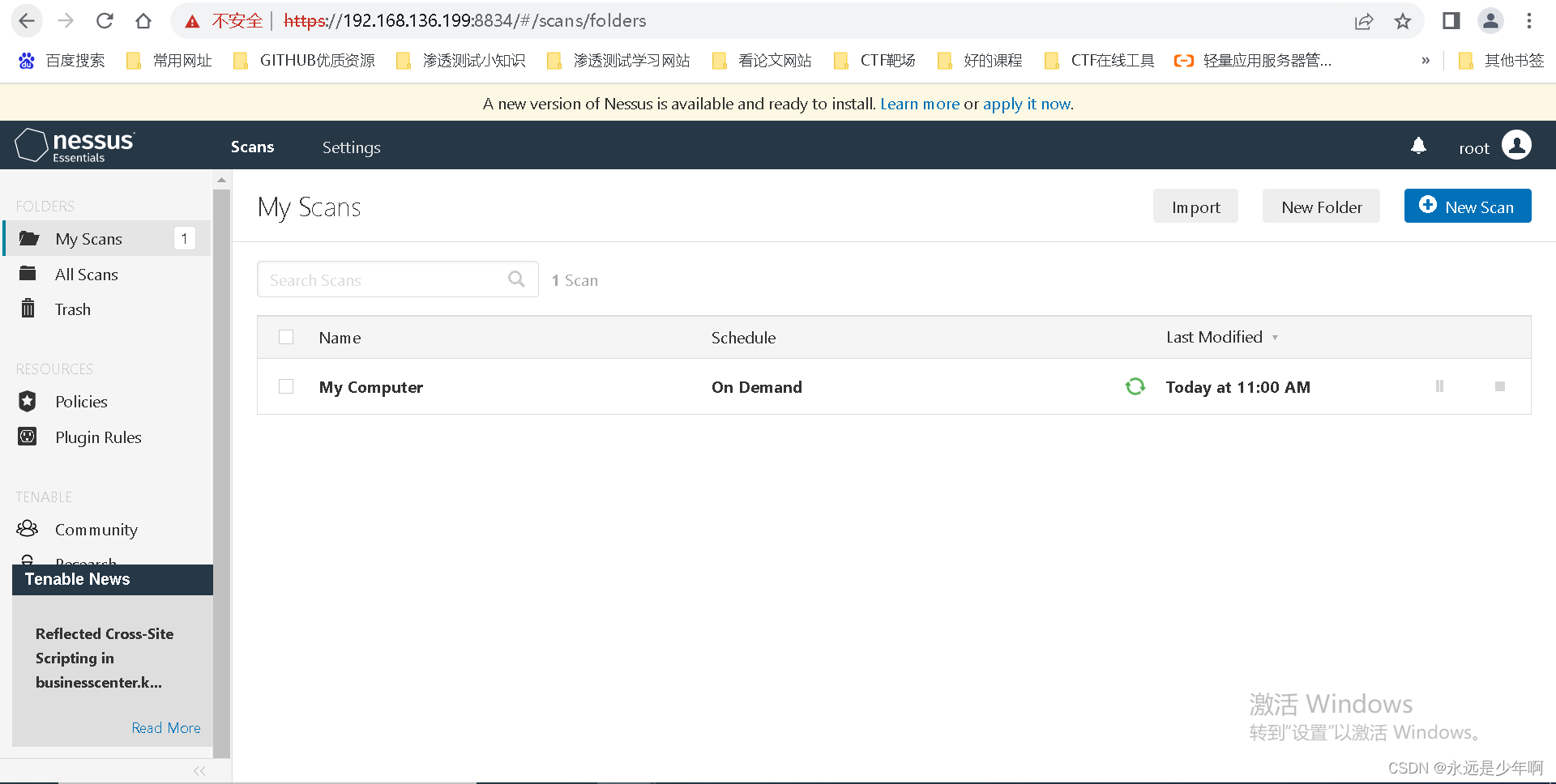Viewport: 1556px width, 784px height.
Task: Open the GITHUB优质资源 bookmark folder
Action: pyautogui.click(x=305, y=61)
